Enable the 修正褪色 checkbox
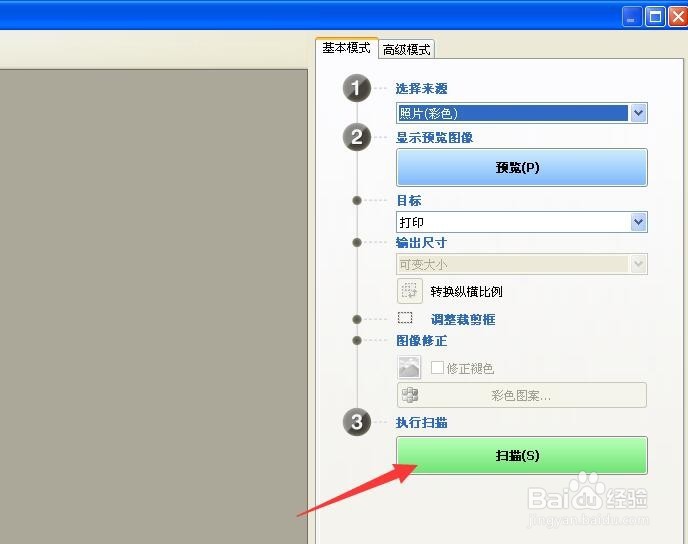This screenshot has width=688, height=544. point(437,367)
